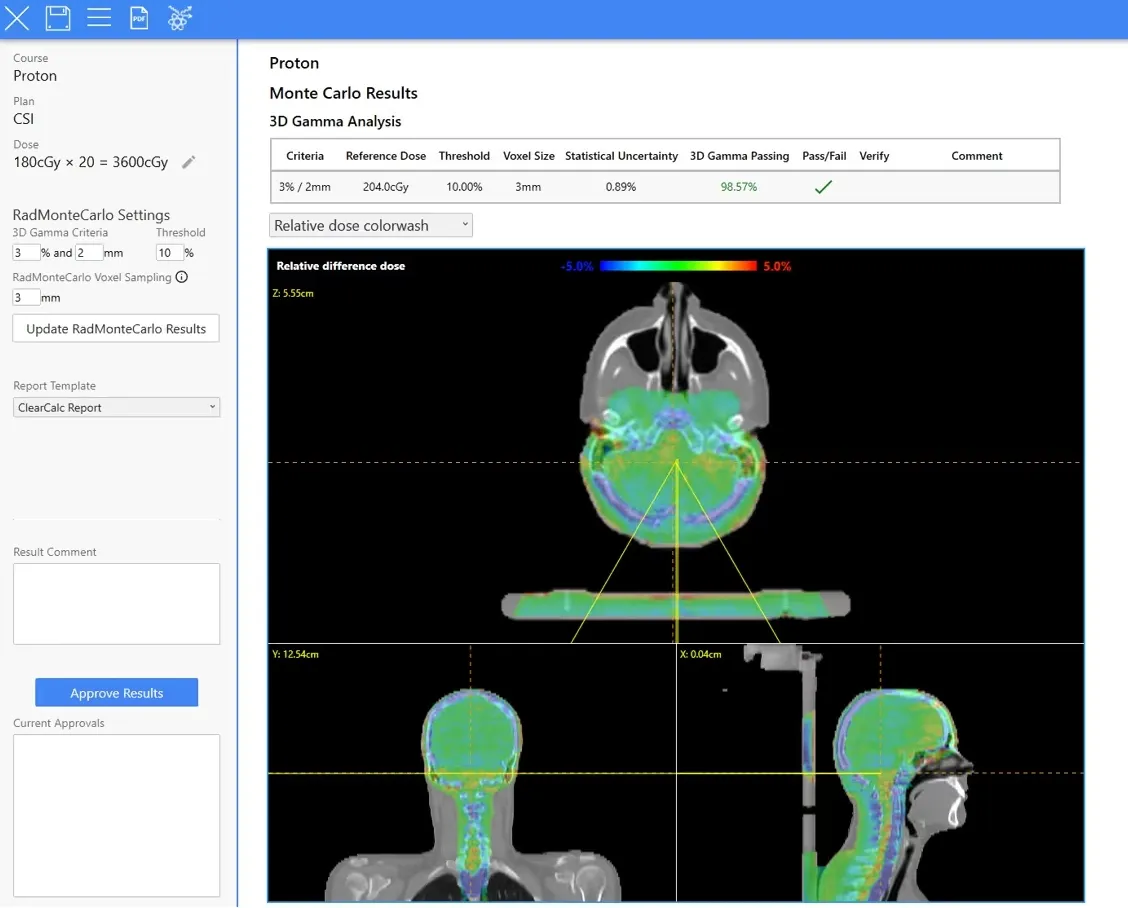Viewport: 1128px width, 908px height.
Task: Edit the Voxel Sampling mm value
Action: pos(26,297)
